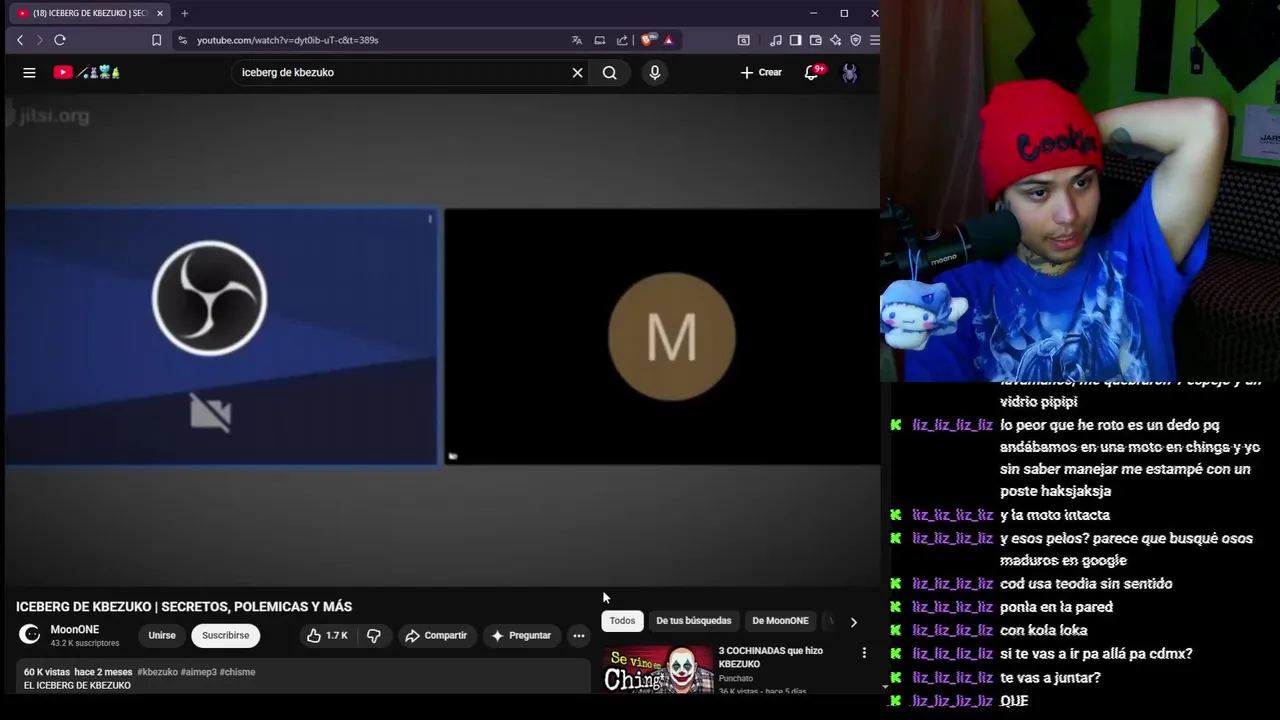1280x720 pixels.
Task: Click the Preguntar AI button
Action: coord(521,635)
